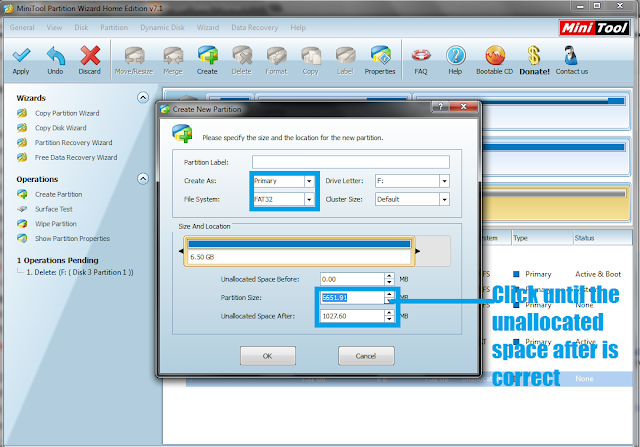Launch the Copy Partition Wizard

(67, 113)
